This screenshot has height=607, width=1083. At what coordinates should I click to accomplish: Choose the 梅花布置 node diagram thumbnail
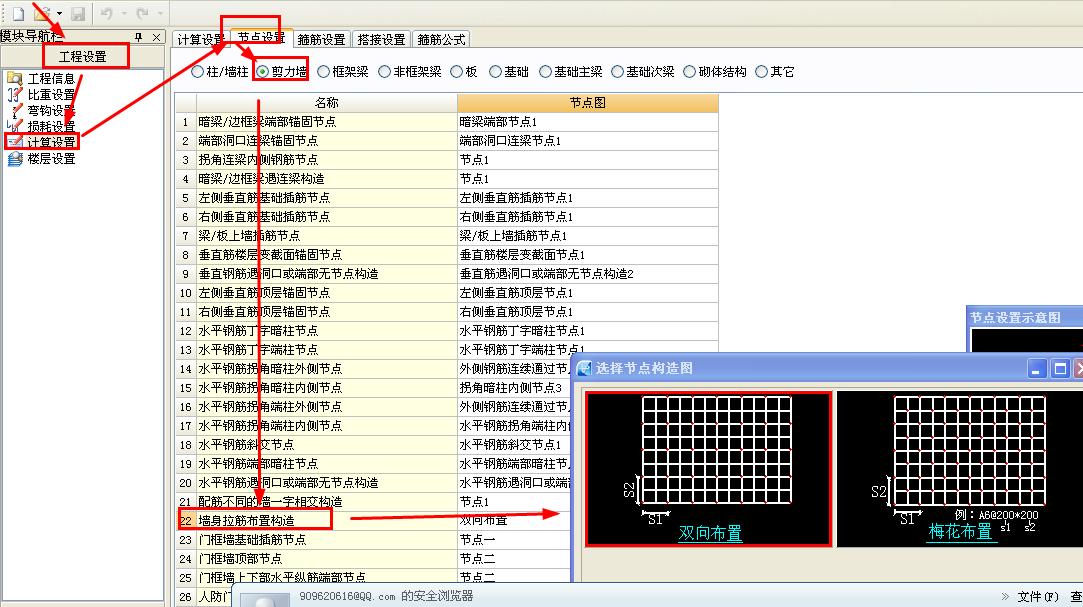960,470
